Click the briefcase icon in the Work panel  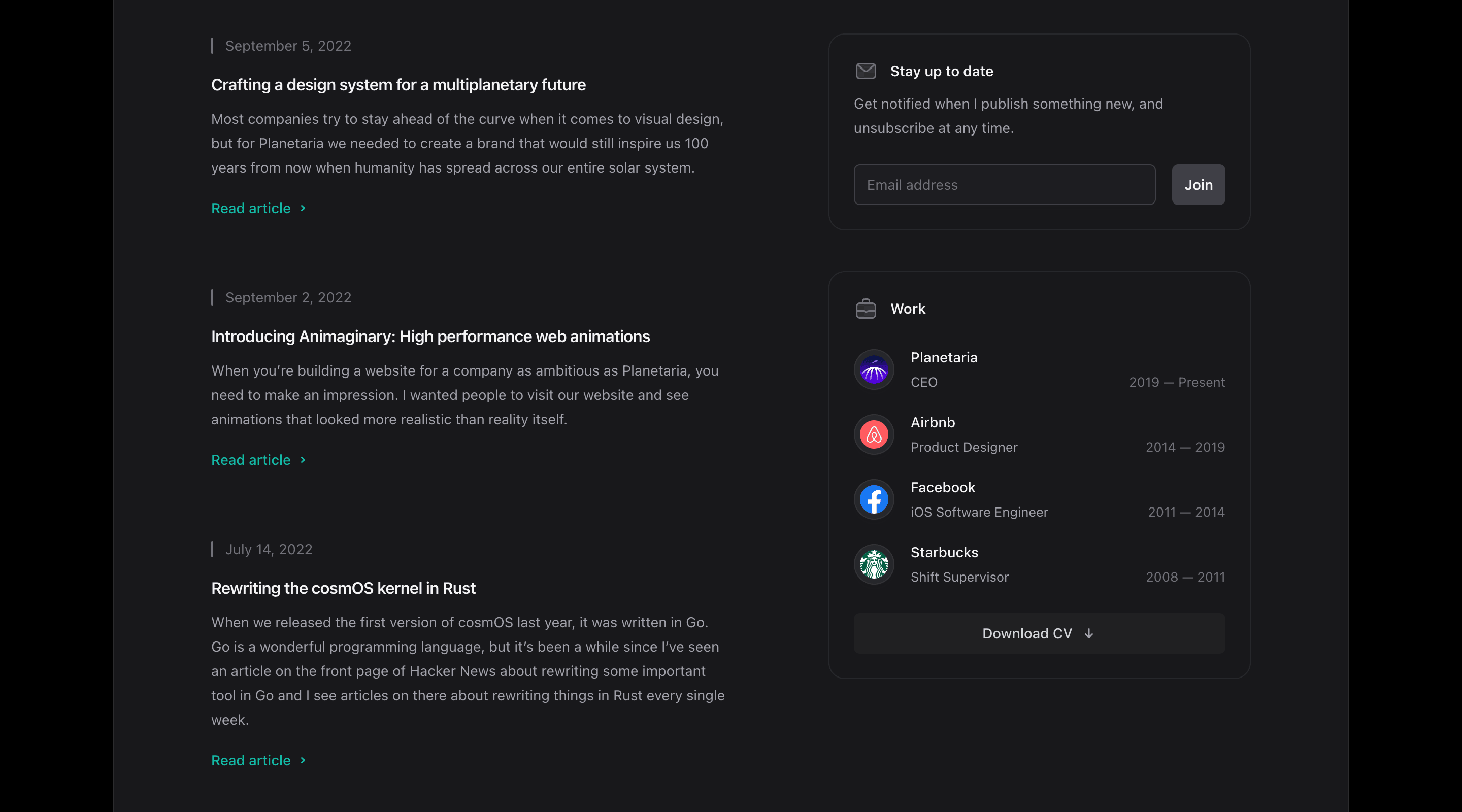click(x=866, y=309)
